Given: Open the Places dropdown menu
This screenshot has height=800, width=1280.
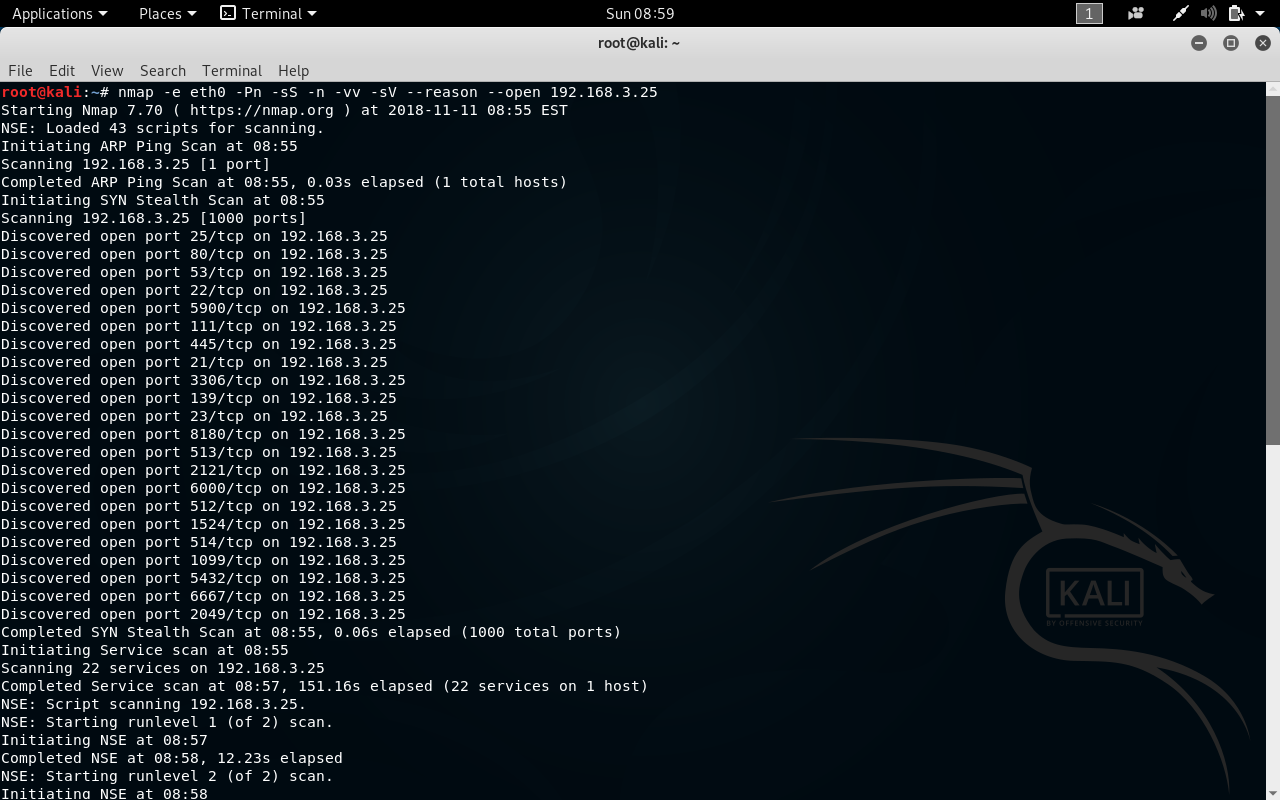Looking at the screenshot, I should tap(167, 13).
